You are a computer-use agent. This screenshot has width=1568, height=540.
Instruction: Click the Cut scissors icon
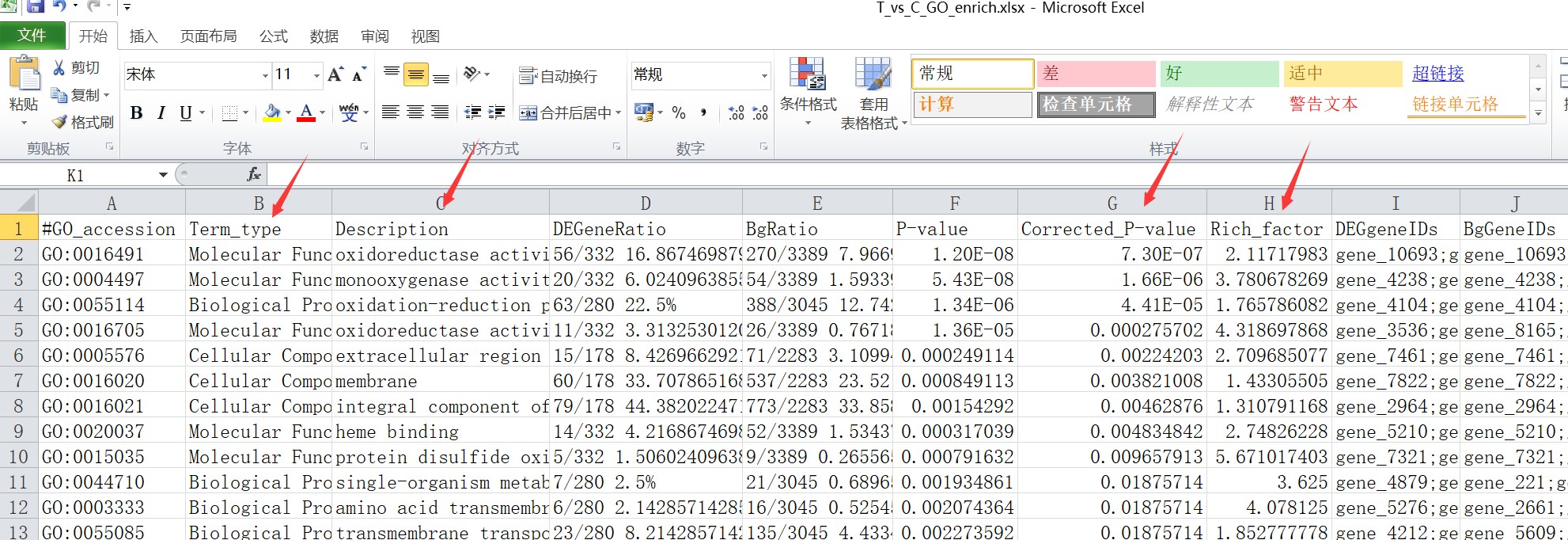[x=59, y=68]
